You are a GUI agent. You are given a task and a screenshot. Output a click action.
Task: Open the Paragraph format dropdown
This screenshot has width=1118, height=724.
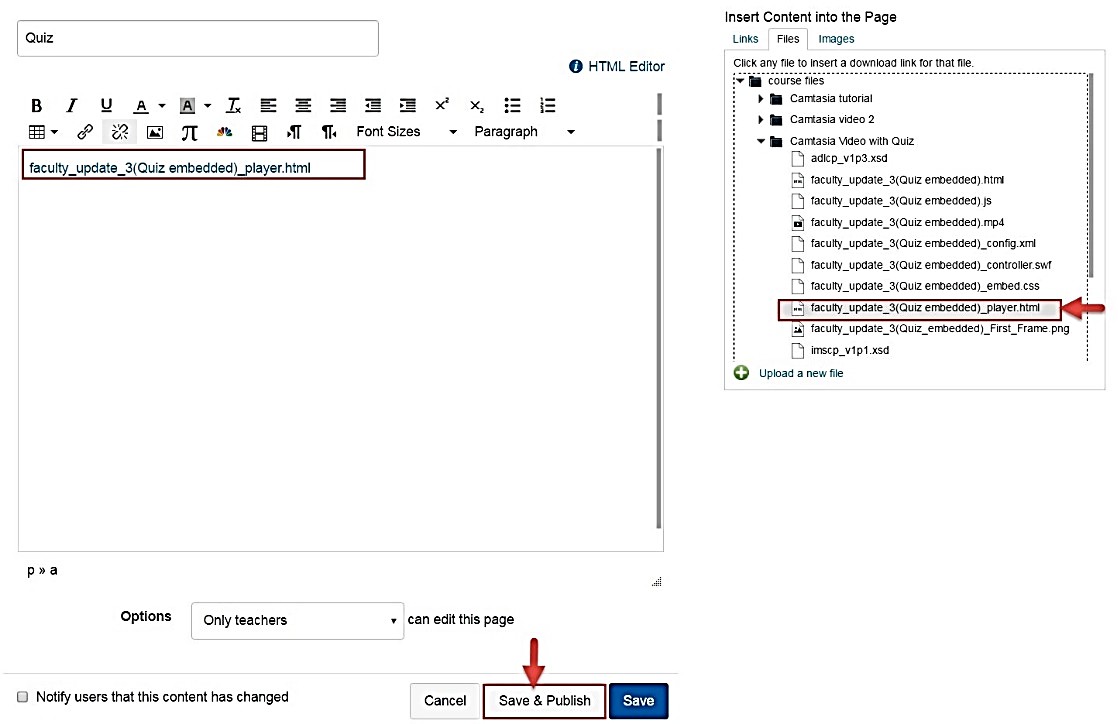524,132
